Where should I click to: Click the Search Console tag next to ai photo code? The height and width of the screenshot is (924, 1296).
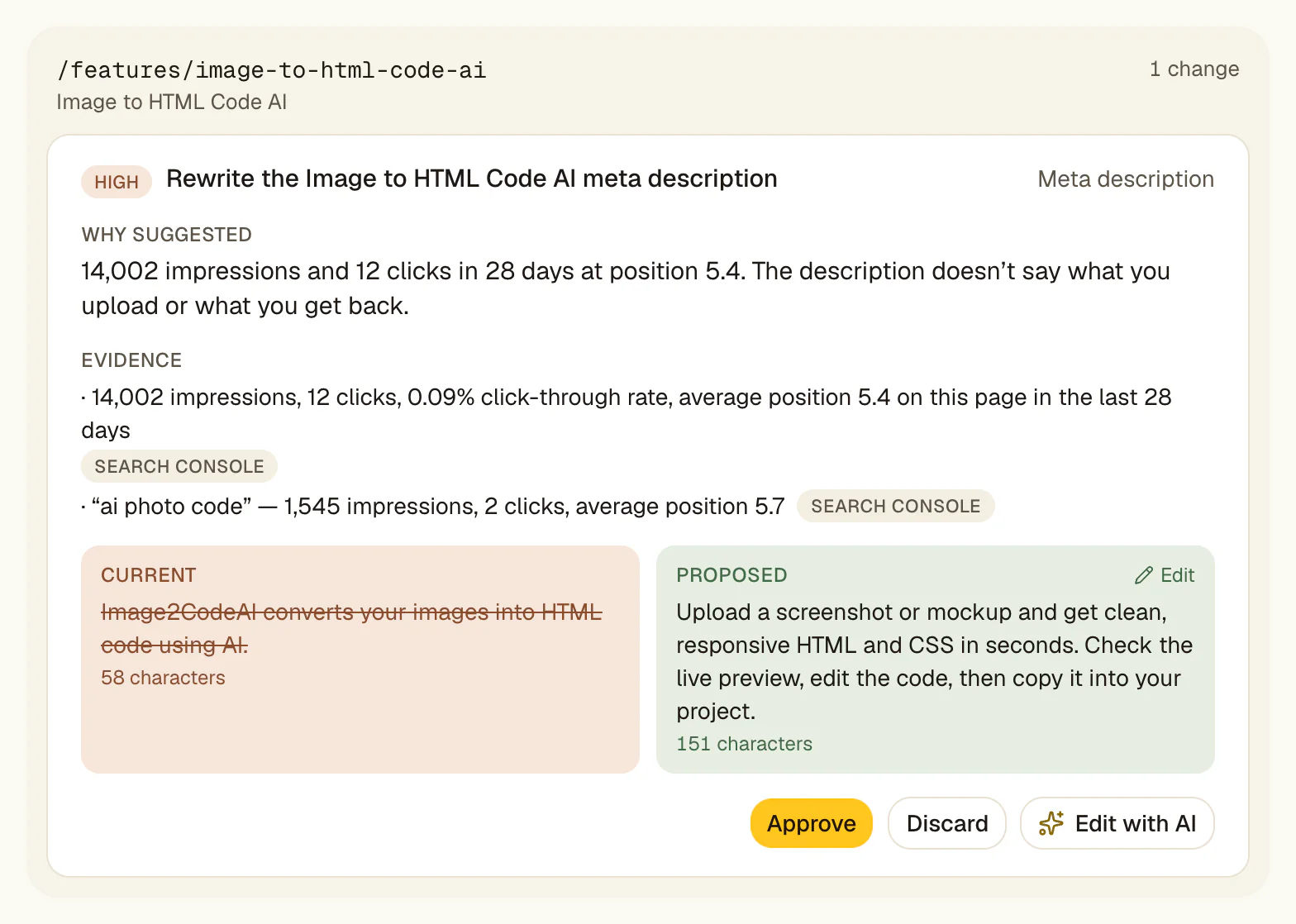[895, 506]
